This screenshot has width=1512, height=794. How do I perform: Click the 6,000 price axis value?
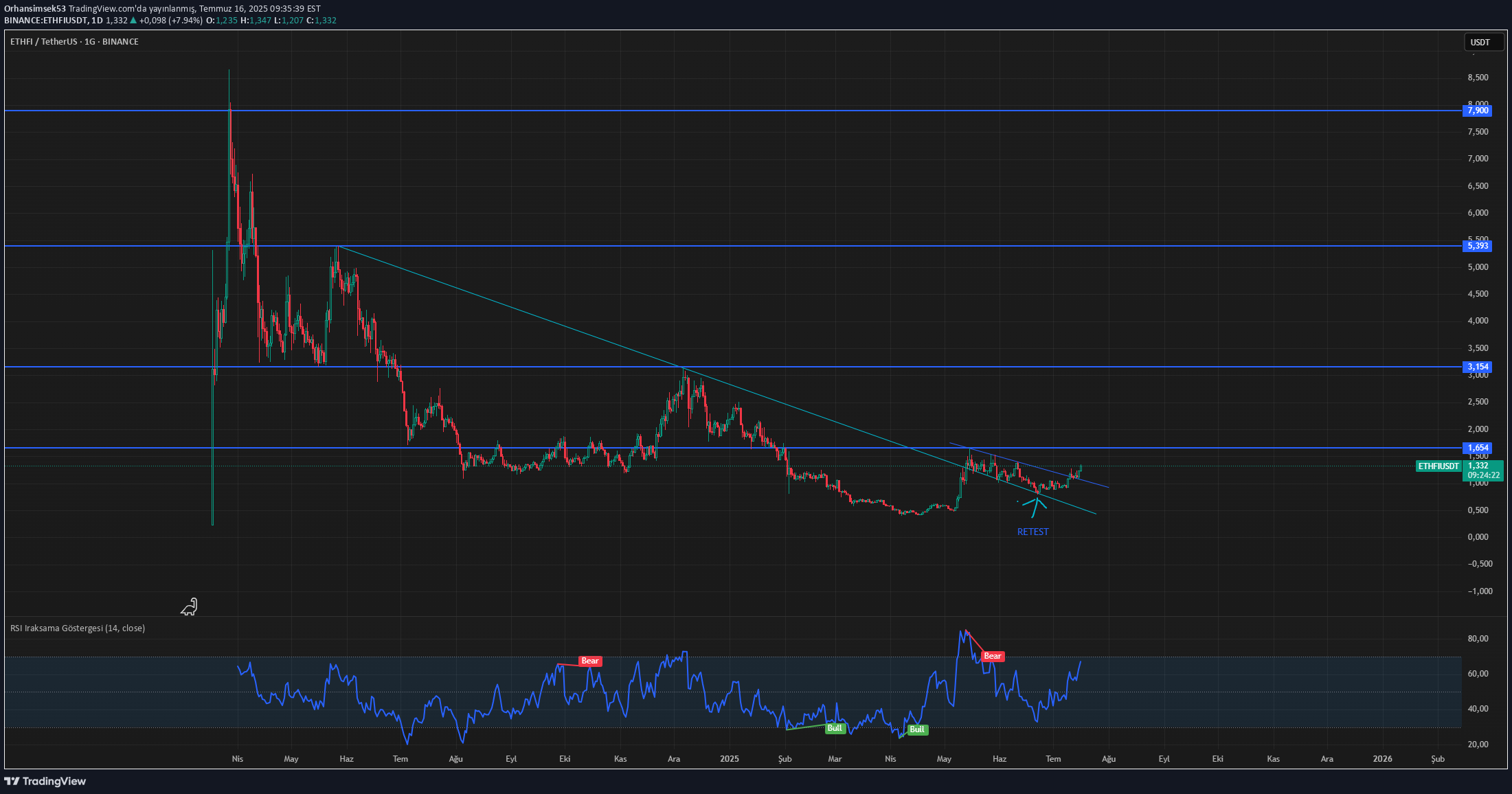1478,213
